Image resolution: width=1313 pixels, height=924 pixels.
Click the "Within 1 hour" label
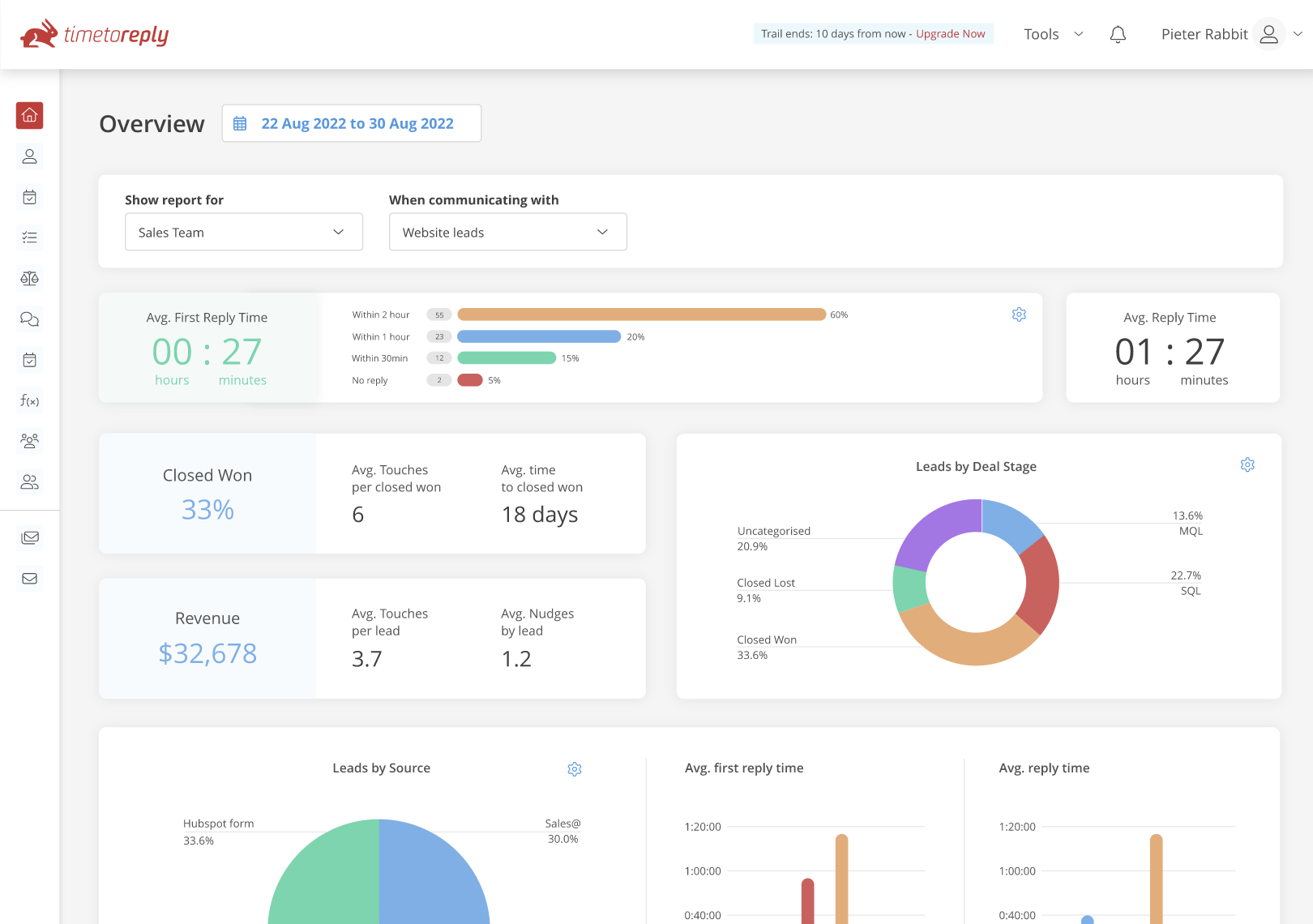(381, 336)
